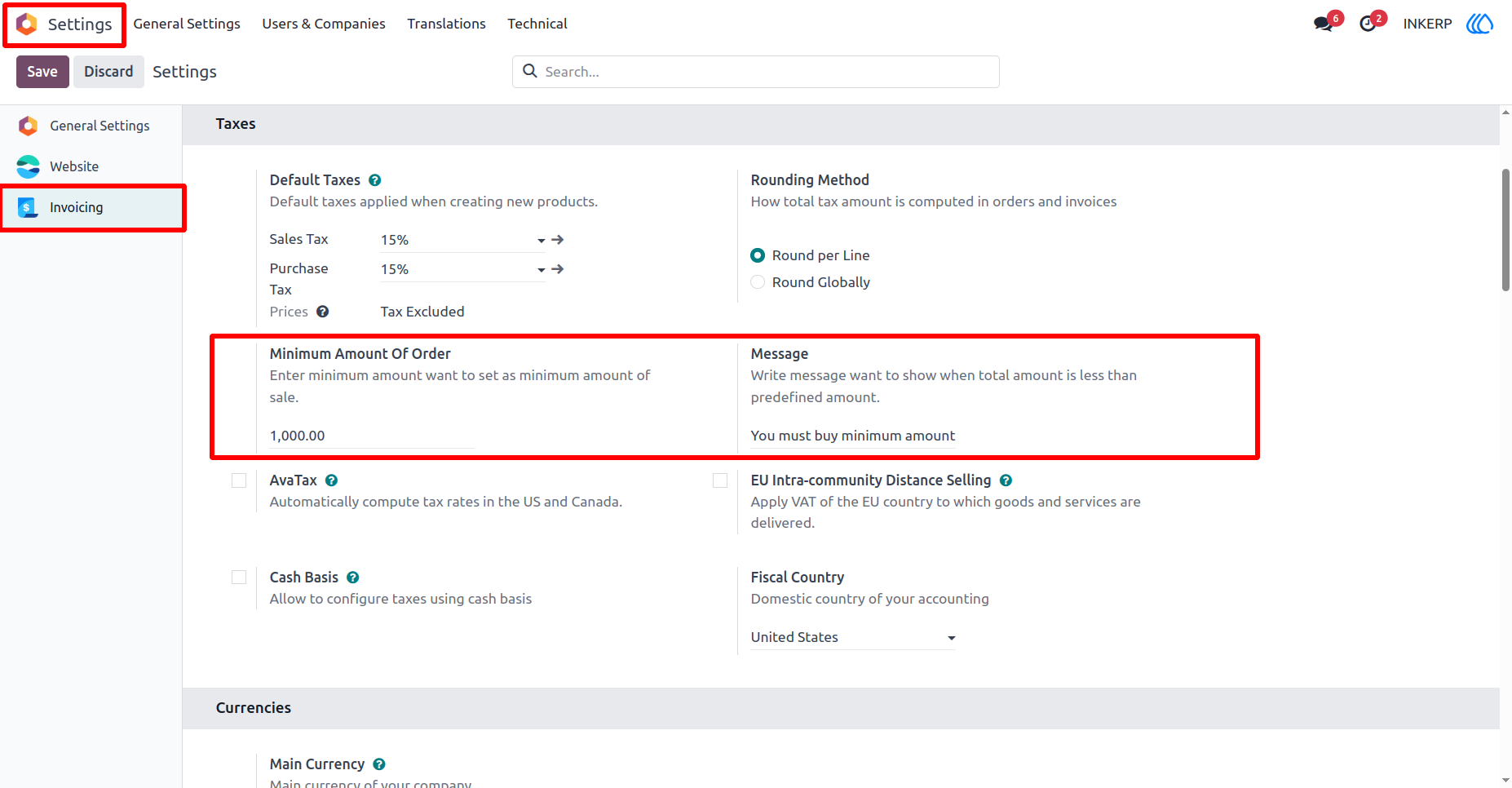Viewport: 1512px width, 788px height.
Task: Select the Round per Line radio option
Action: 758,255
